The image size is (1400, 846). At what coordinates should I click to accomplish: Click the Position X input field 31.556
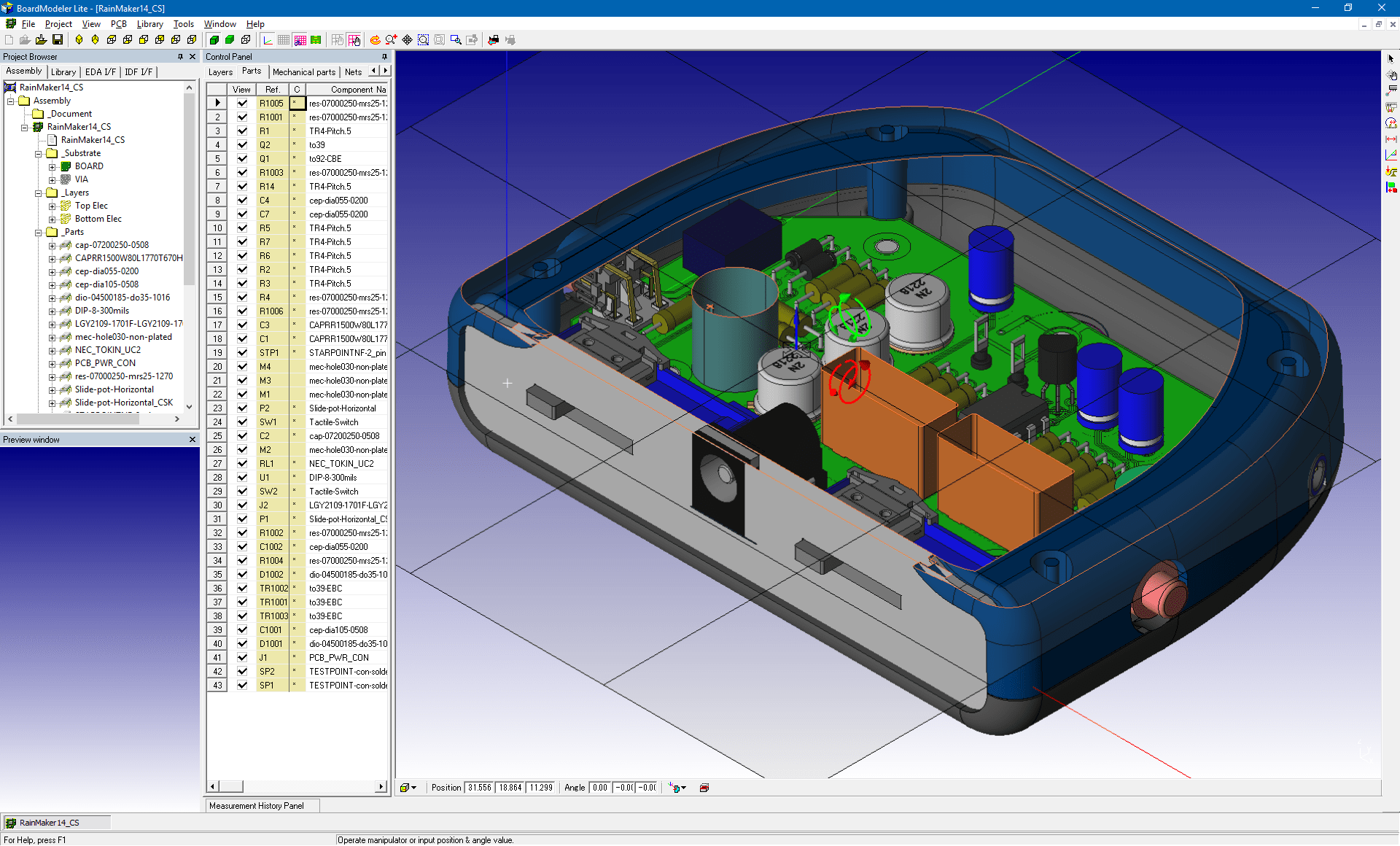pos(479,788)
